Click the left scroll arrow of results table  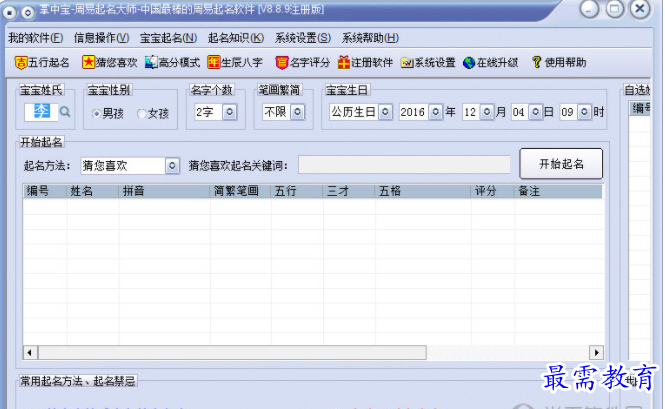30,353
